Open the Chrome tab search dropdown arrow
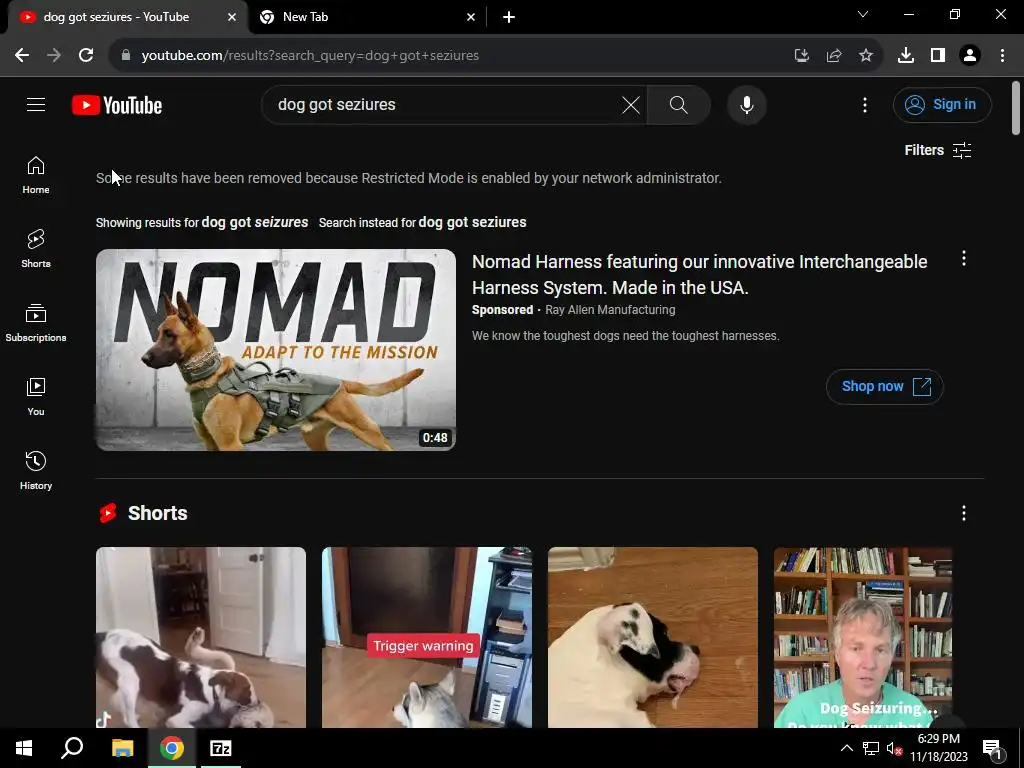Screen dimensions: 1024x768 pyautogui.click(x=863, y=14)
